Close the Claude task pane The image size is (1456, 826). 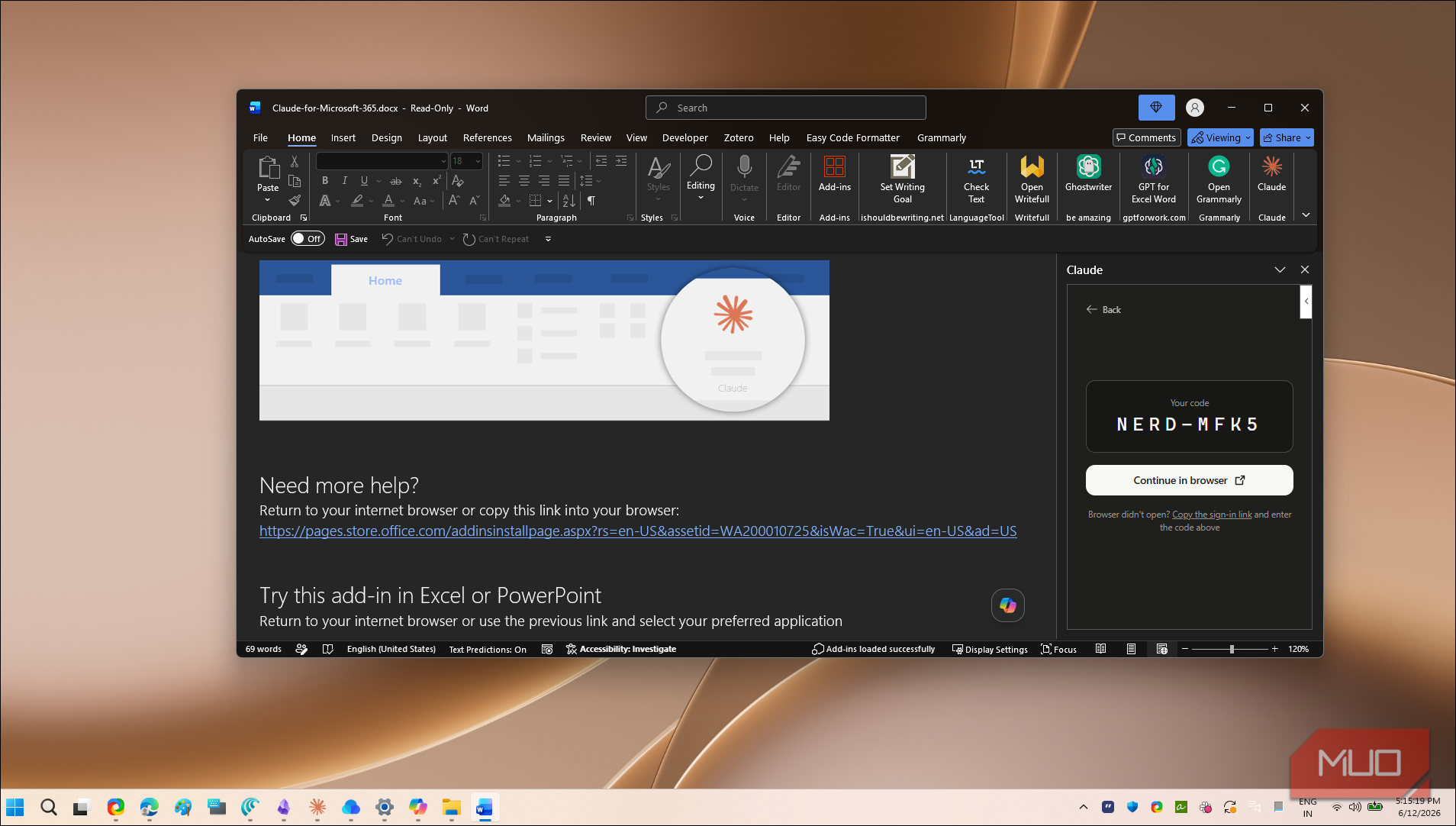(x=1305, y=269)
